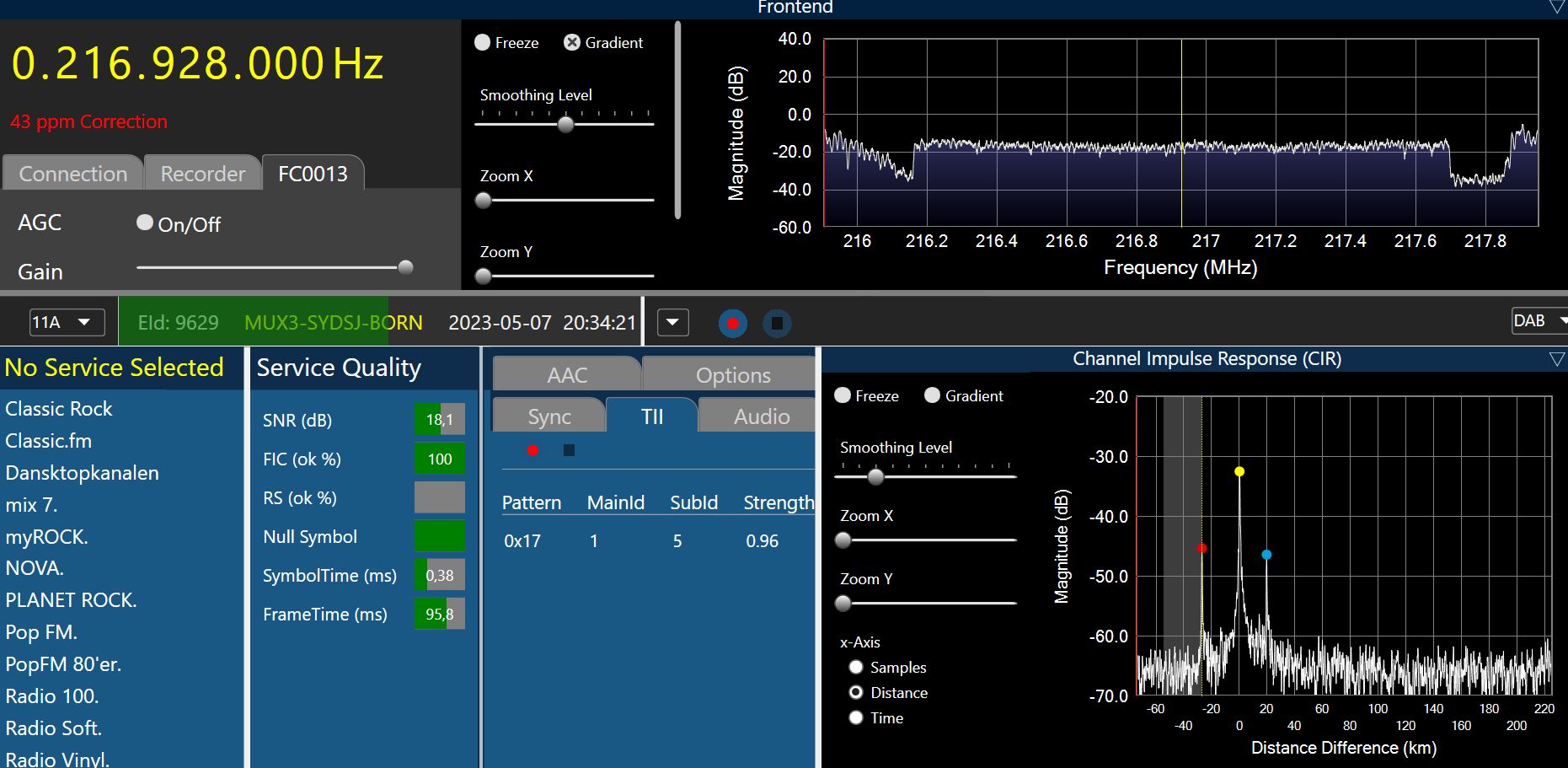
Task: Collapse the Channel Impulse Response panel triangle
Action: tap(1556, 360)
